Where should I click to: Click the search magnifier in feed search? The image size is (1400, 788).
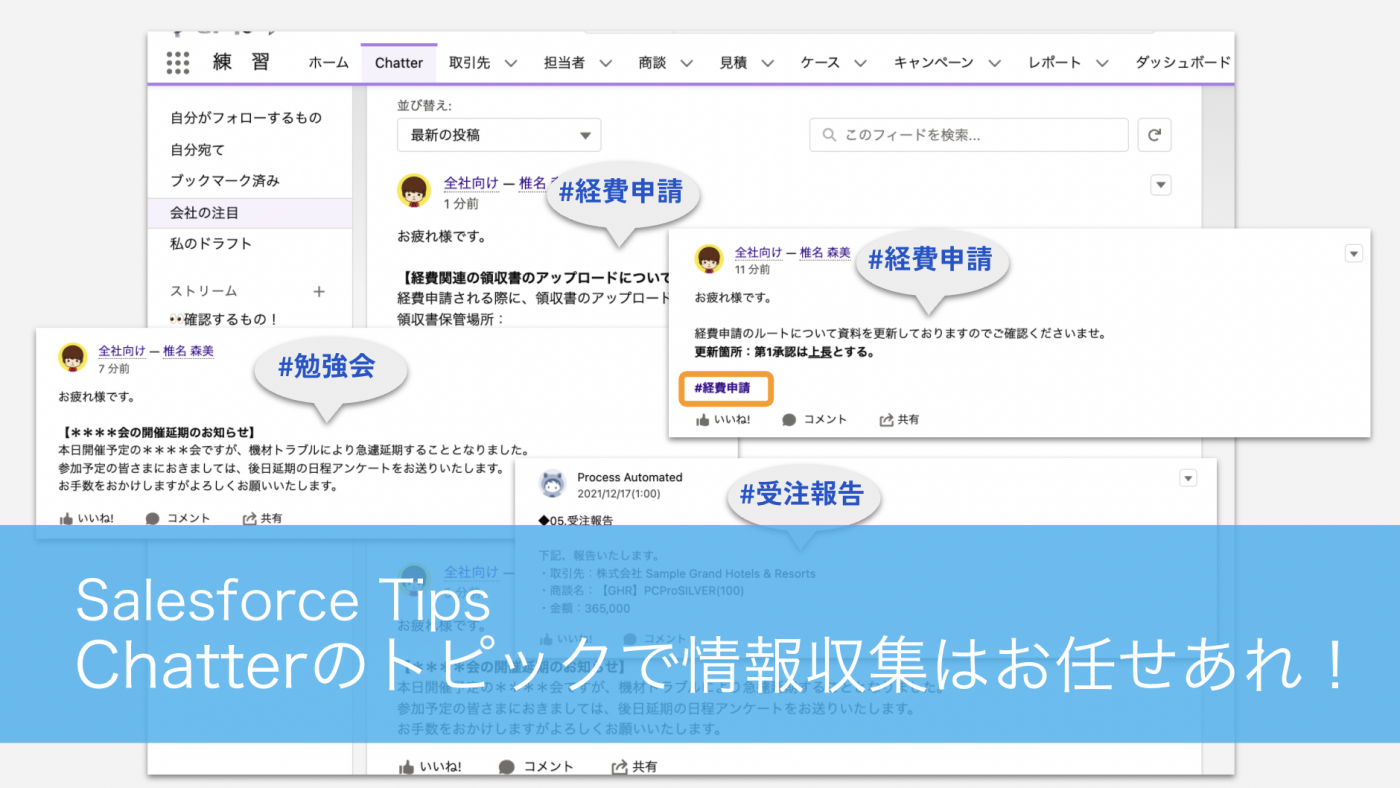click(x=830, y=135)
